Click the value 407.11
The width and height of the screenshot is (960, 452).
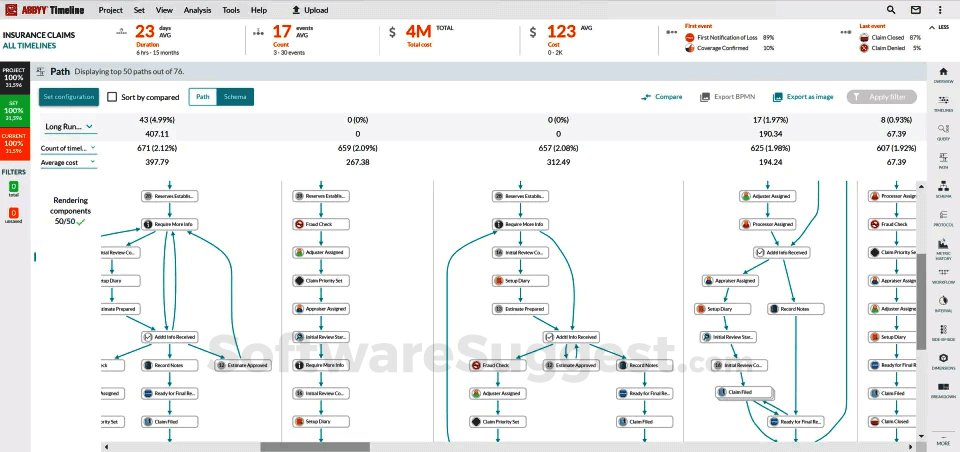point(157,134)
